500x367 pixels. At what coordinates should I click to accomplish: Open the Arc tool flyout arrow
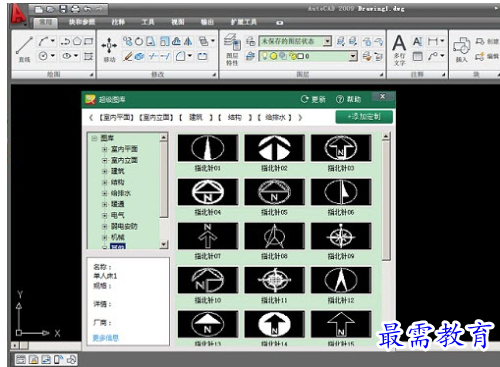tap(53, 41)
